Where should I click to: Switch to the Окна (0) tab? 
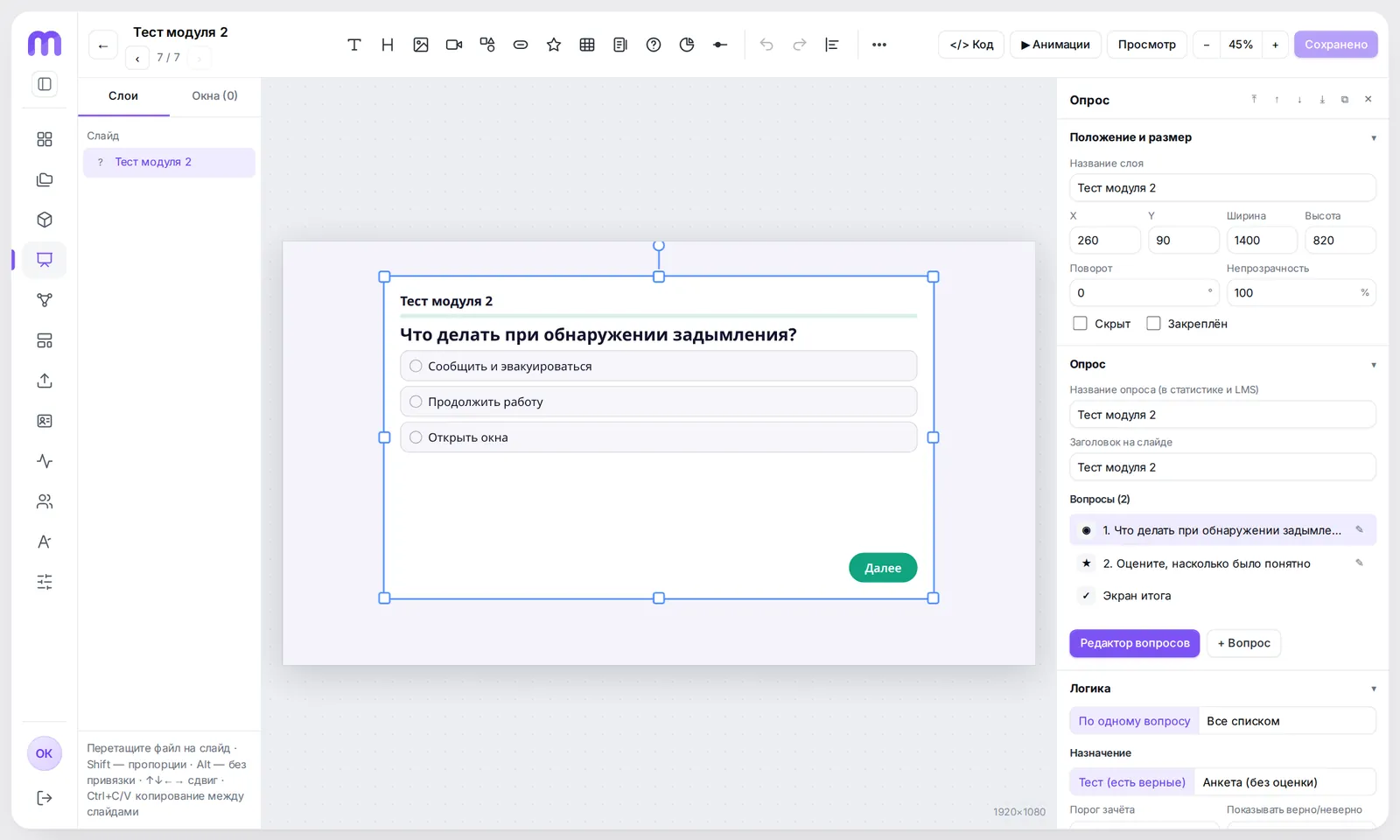214,96
